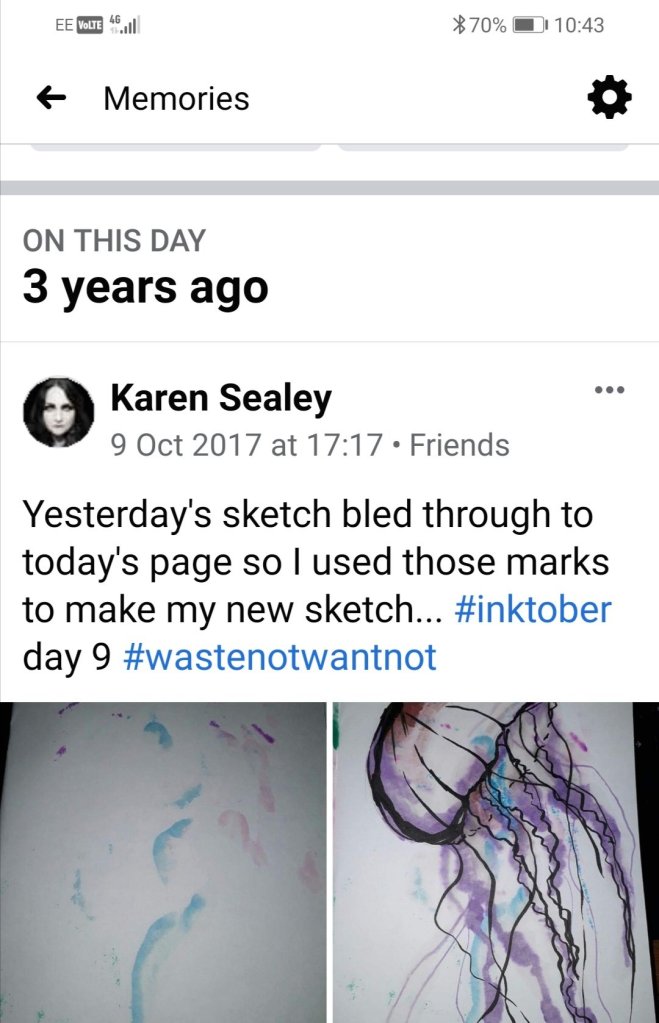
Task: Tap the battery indicator icon
Action: click(x=527, y=25)
